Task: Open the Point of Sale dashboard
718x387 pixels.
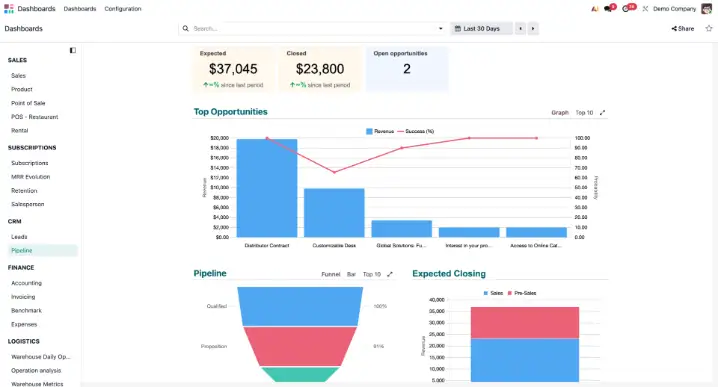Action: point(28,103)
